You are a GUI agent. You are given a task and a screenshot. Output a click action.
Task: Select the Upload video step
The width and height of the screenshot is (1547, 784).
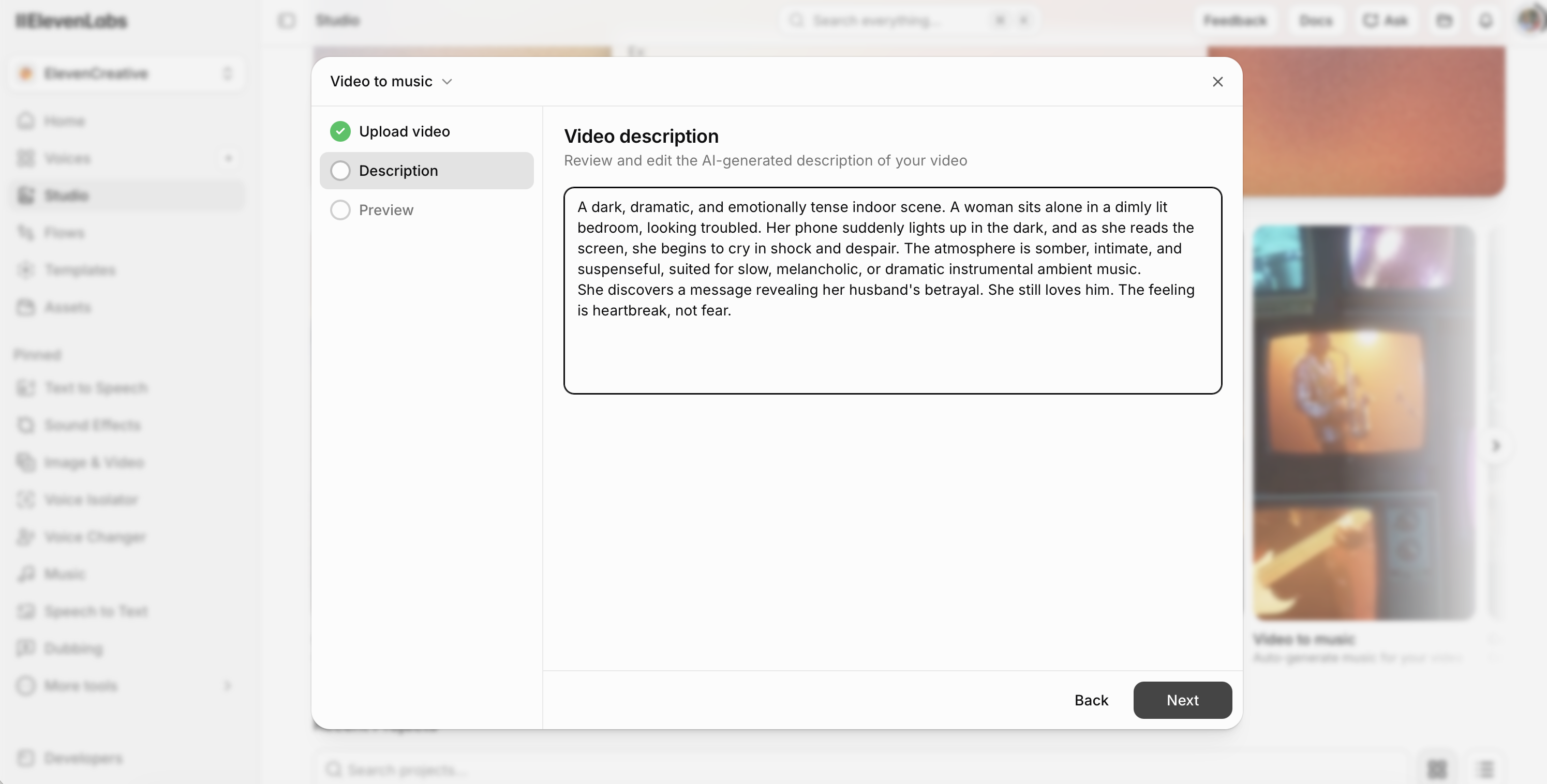click(426, 131)
